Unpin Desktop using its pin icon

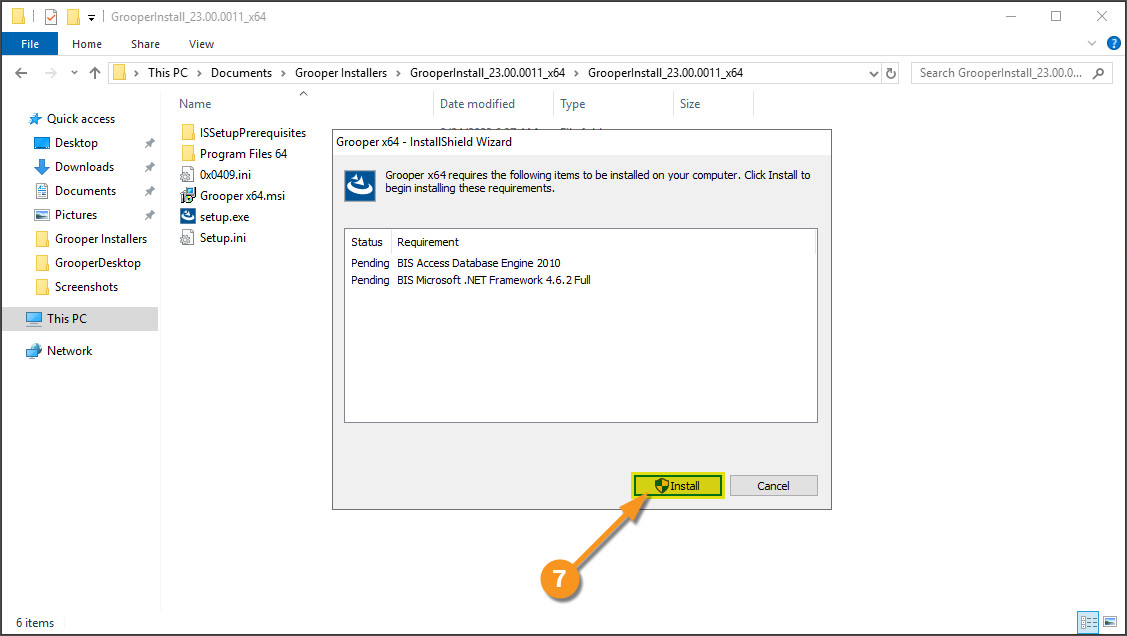(x=150, y=143)
